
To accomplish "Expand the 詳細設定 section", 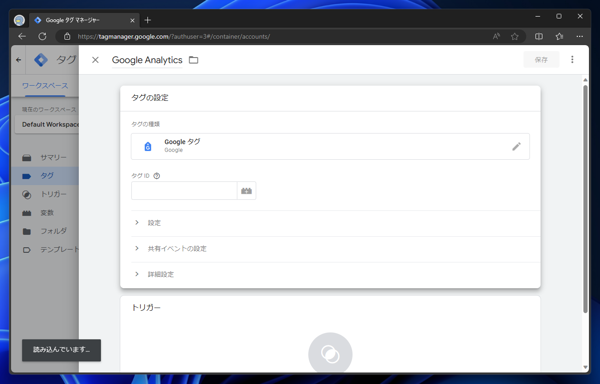I will point(336,274).
